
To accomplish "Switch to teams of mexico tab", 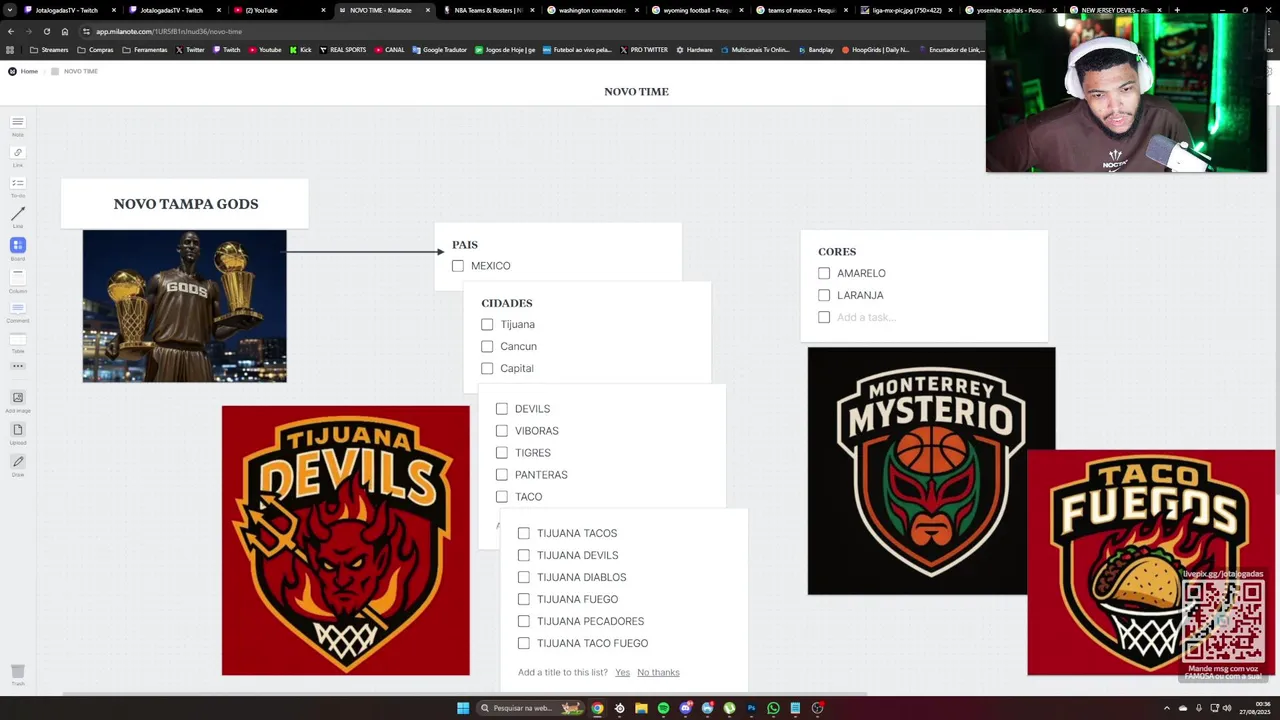I will tap(803, 10).
